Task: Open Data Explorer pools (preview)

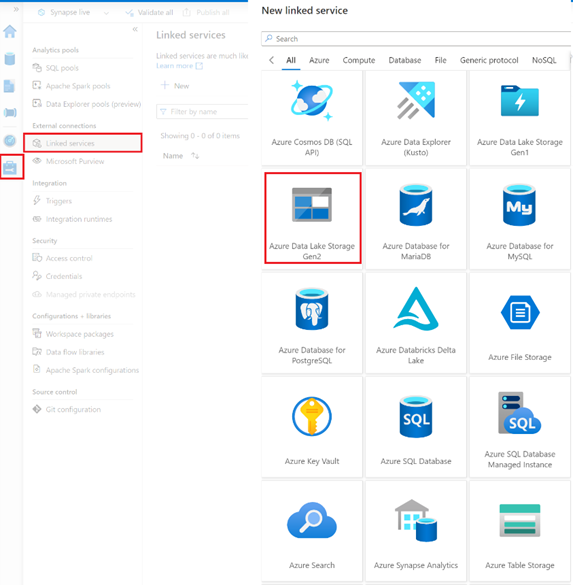Action: click(87, 104)
